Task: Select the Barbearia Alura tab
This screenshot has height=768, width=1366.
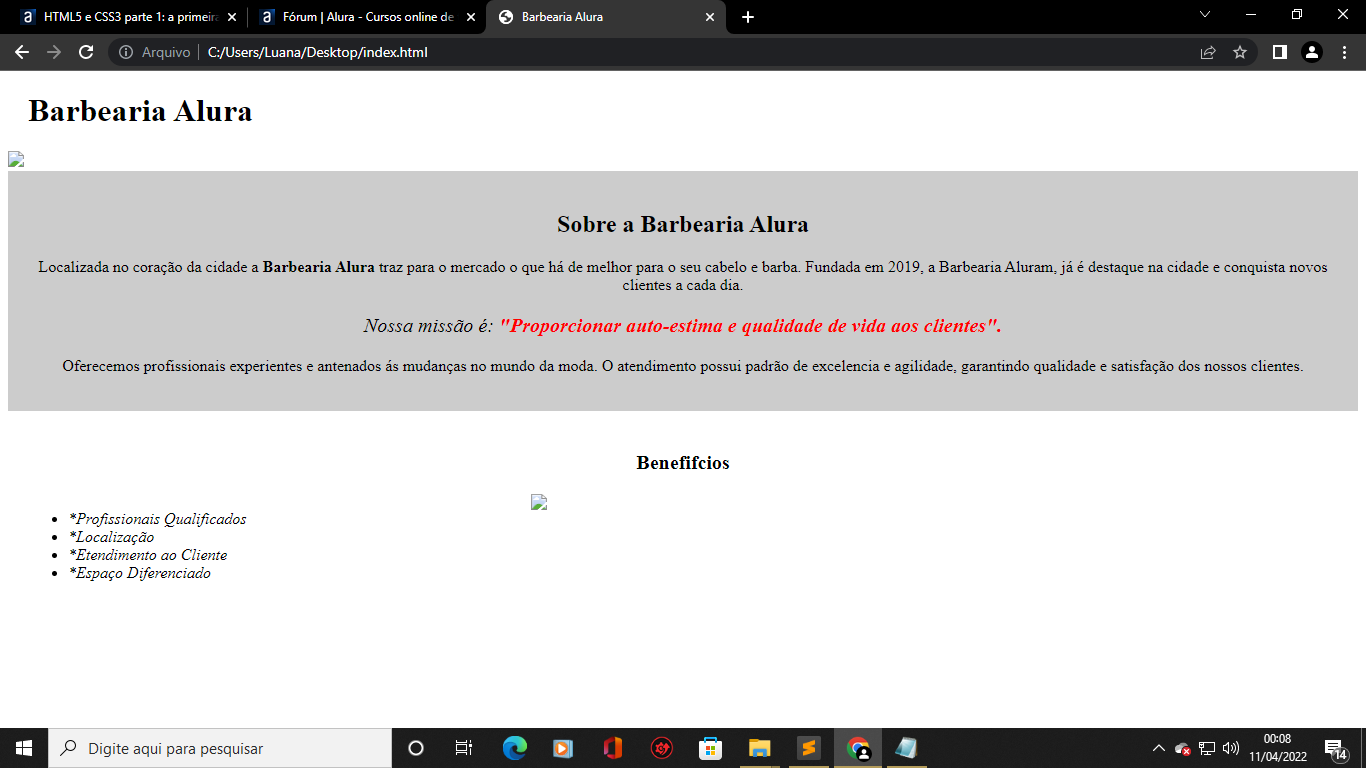Action: pos(606,17)
